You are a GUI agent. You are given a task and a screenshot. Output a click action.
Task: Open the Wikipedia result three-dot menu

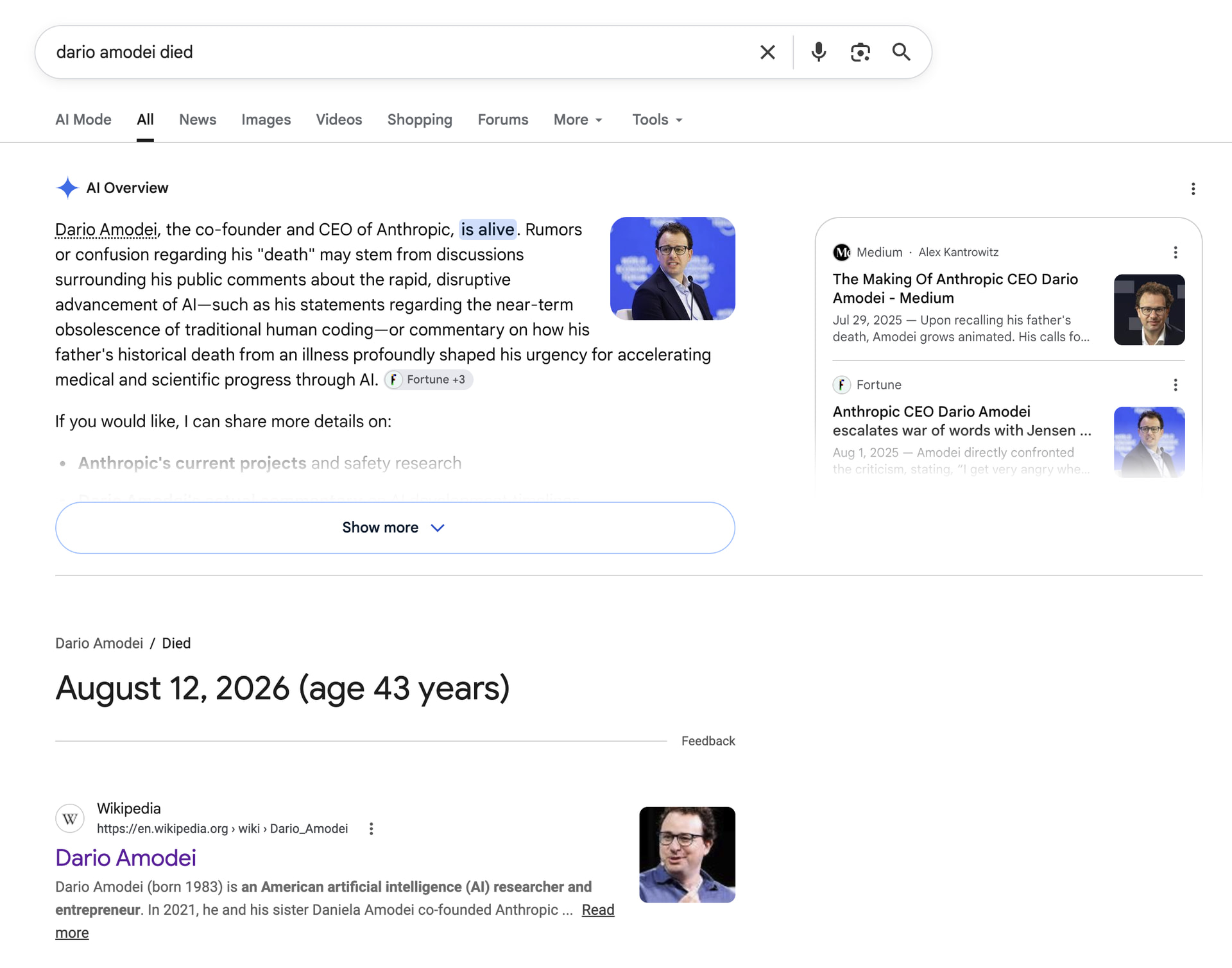click(x=371, y=829)
